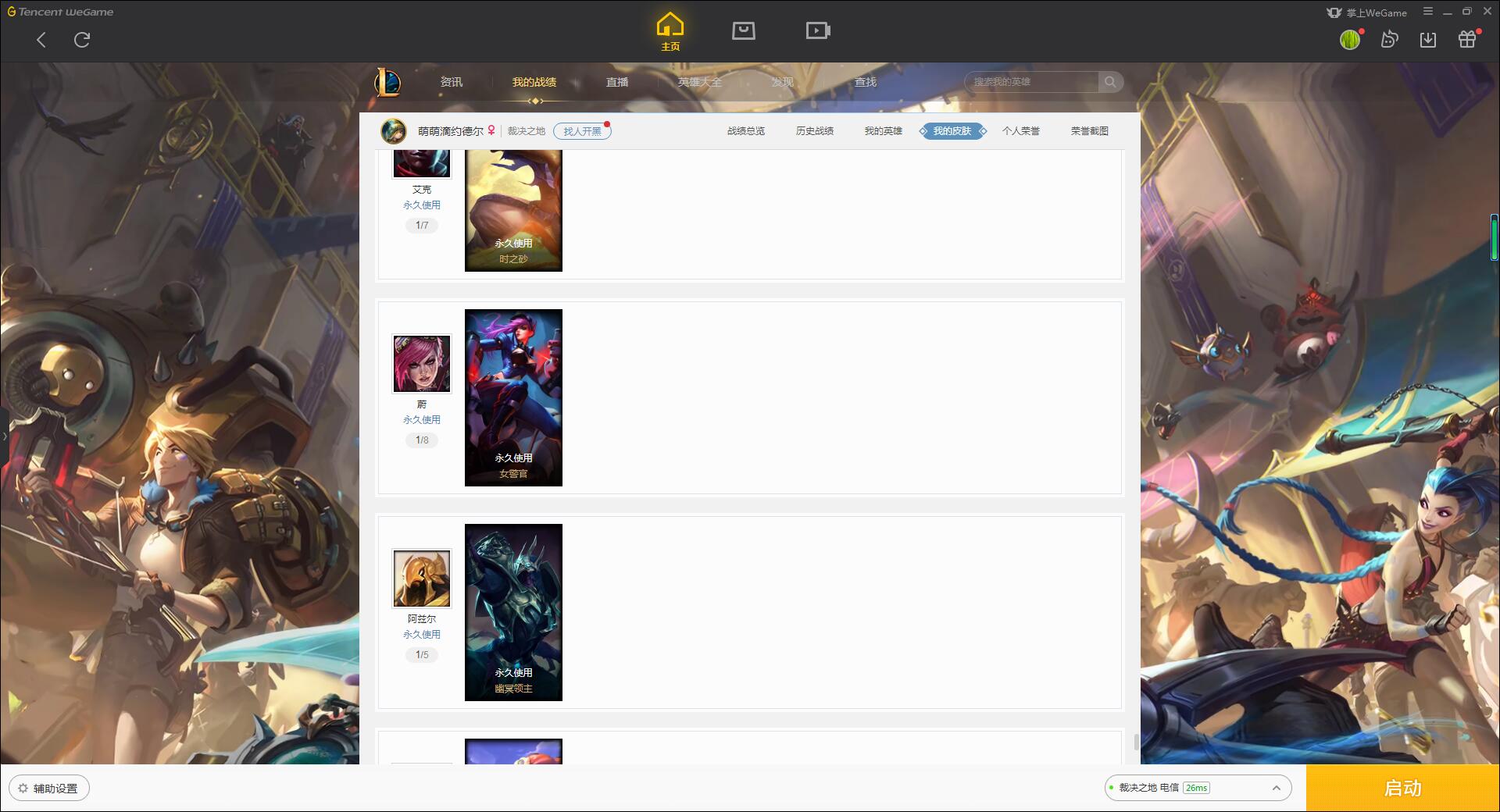Image resolution: width=1500 pixels, height=812 pixels.
Task: Open the 女警官 skin thumbnail
Action: pyautogui.click(x=513, y=397)
